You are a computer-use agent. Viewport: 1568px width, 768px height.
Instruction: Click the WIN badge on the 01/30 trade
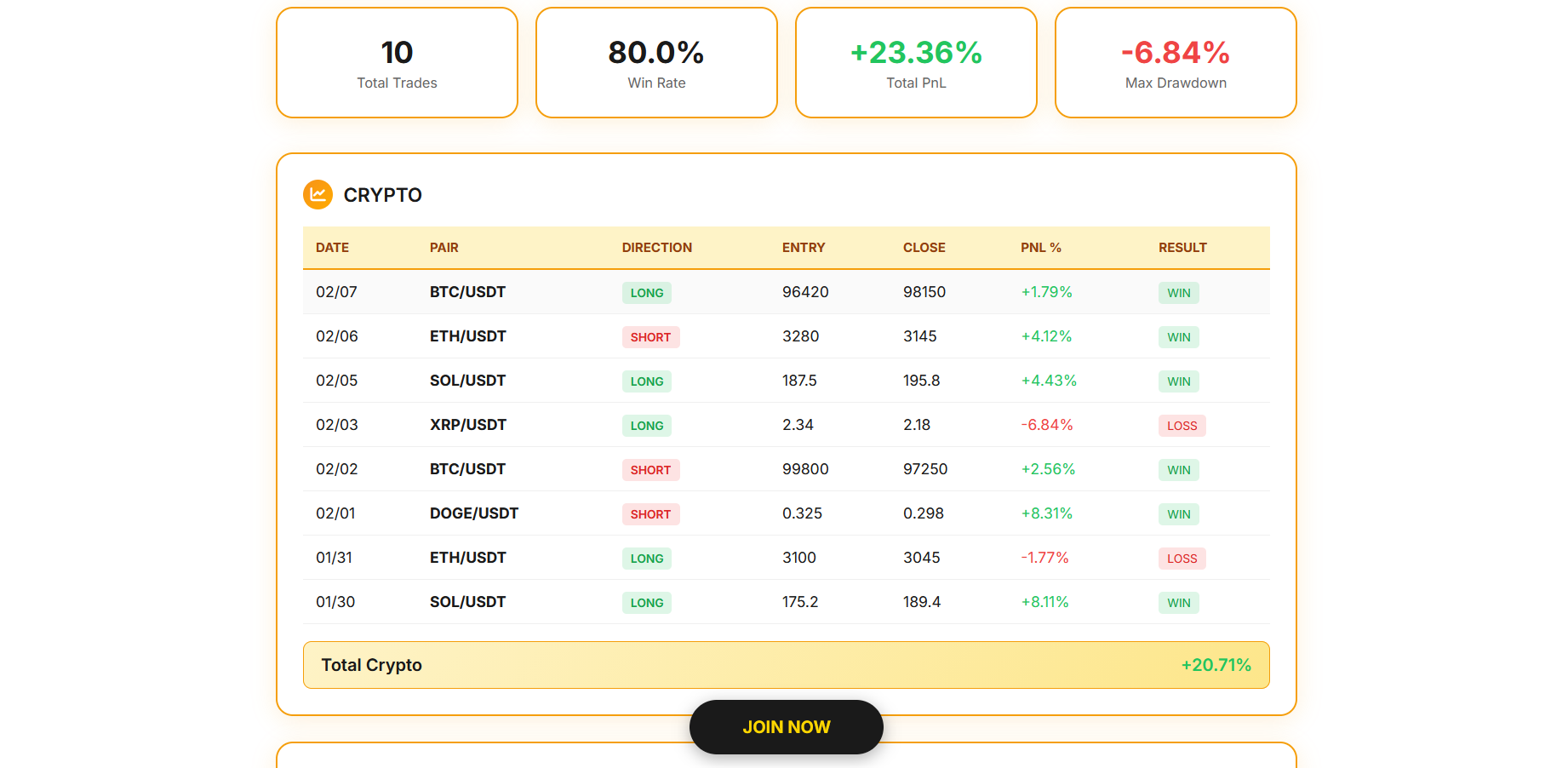(1178, 602)
